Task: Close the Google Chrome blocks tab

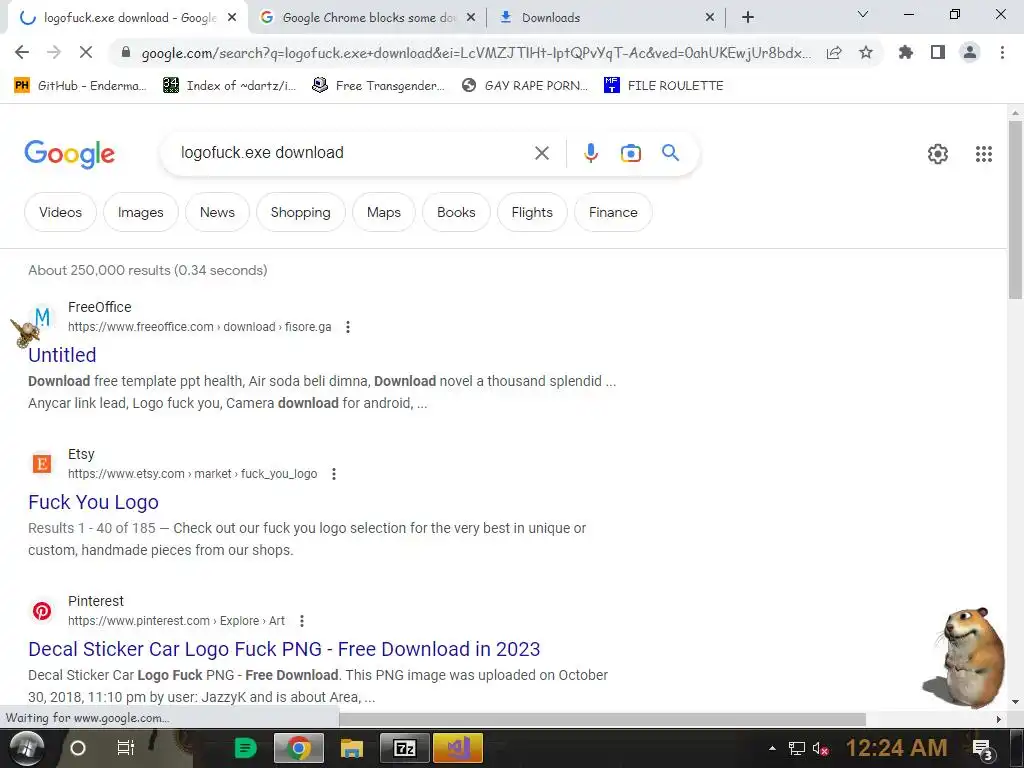Action: point(471,18)
